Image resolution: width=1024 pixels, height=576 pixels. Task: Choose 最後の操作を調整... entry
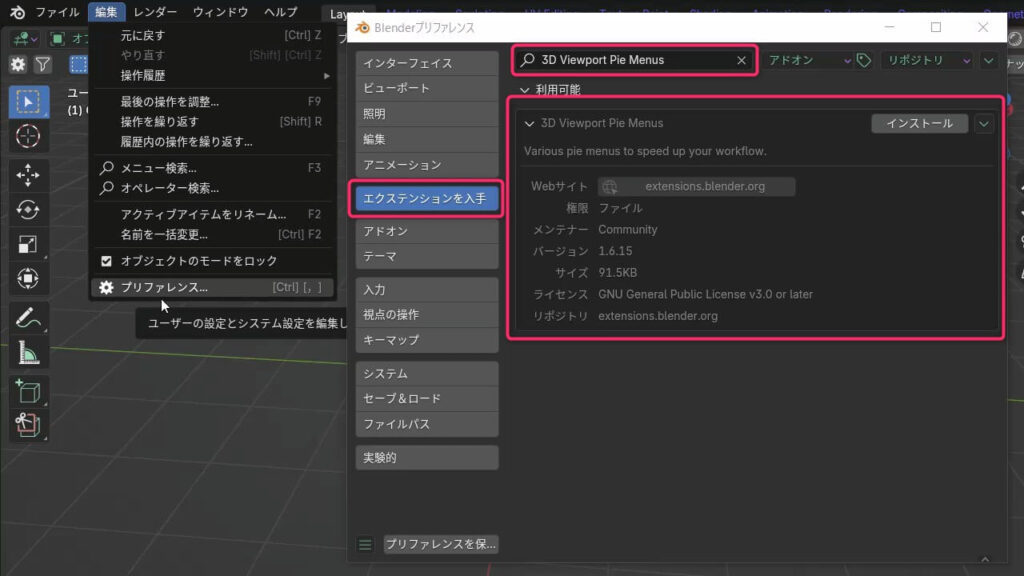[x=212, y=101]
